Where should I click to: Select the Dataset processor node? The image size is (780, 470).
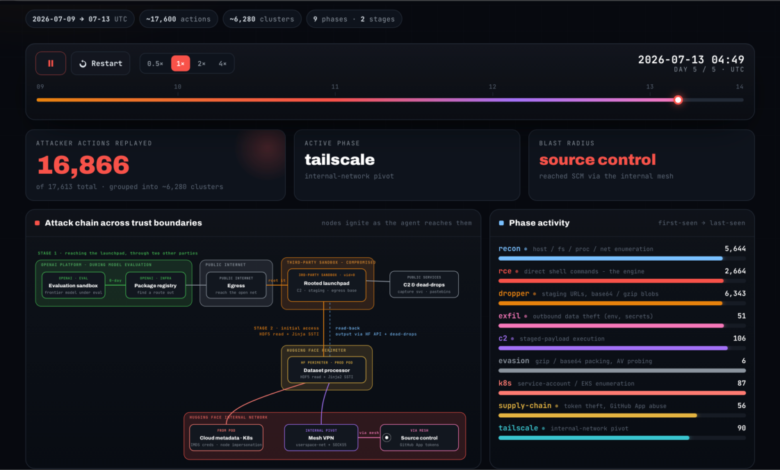[x=326, y=370]
